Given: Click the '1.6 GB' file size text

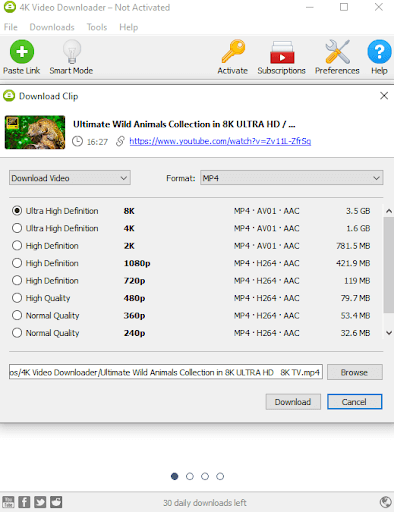Looking at the screenshot, I should pyautogui.click(x=358, y=228).
